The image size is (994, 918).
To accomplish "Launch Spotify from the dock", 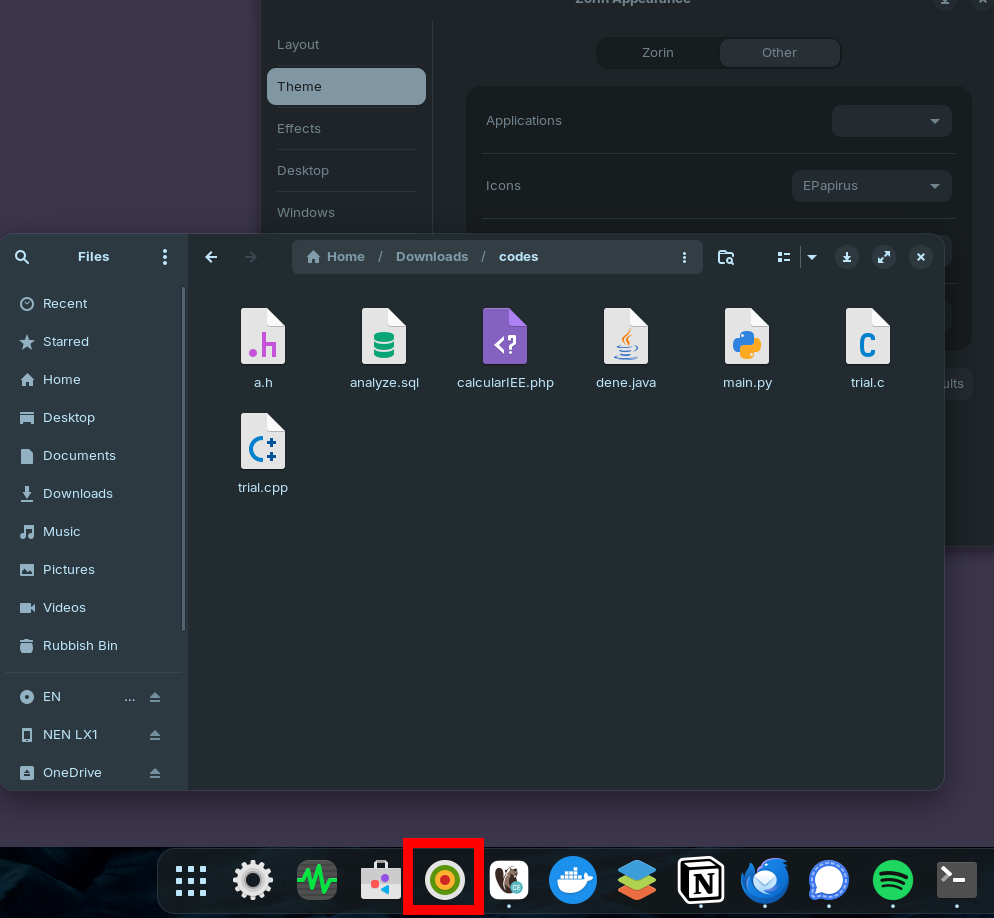I will pos(893,881).
